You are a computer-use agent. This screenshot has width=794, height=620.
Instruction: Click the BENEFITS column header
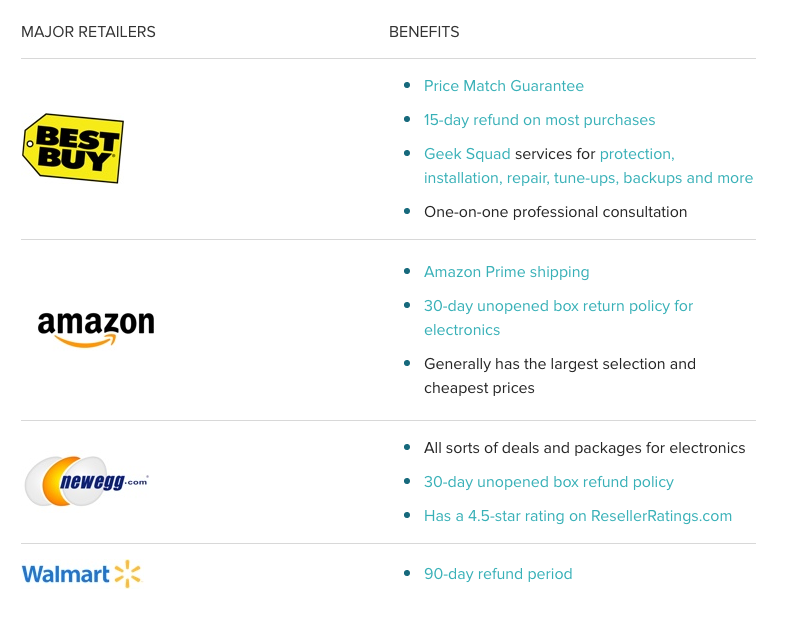(x=424, y=32)
